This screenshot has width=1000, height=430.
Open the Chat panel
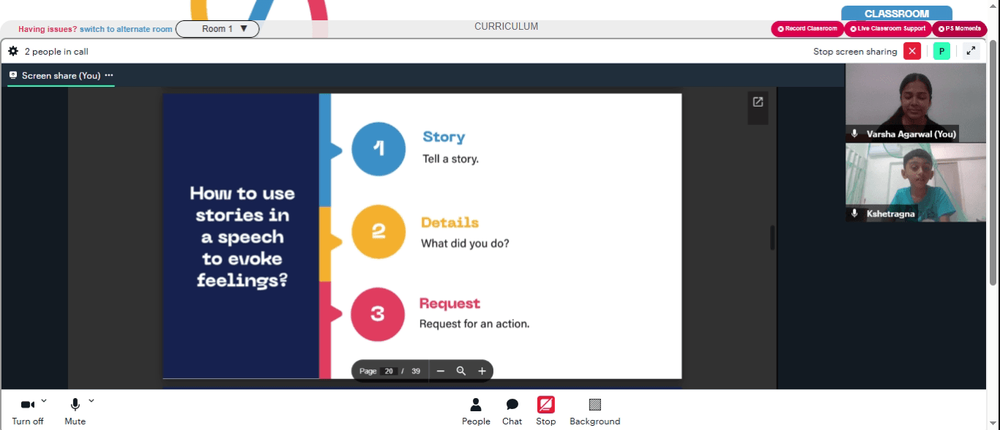click(x=512, y=411)
